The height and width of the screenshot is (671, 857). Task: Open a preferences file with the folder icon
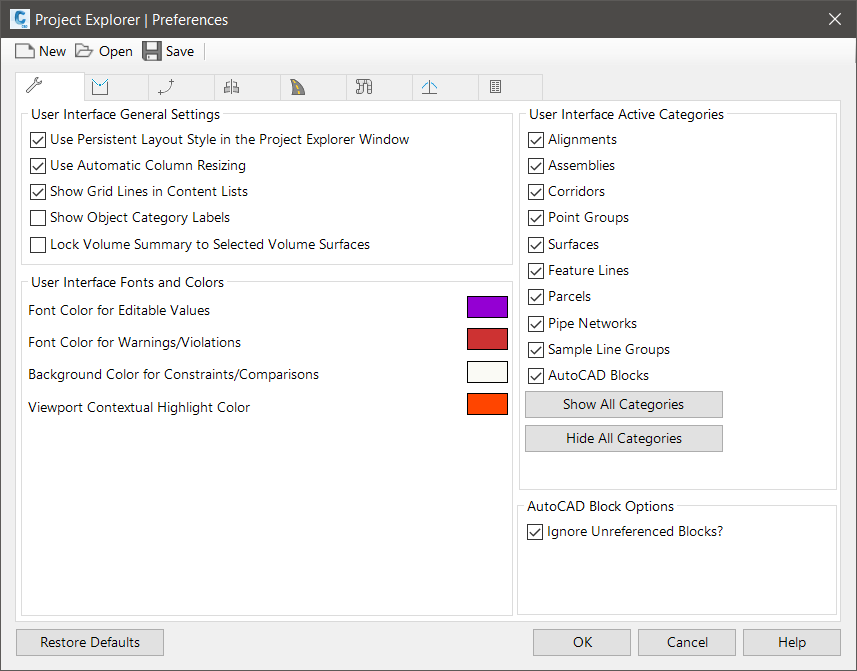click(x=84, y=51)
